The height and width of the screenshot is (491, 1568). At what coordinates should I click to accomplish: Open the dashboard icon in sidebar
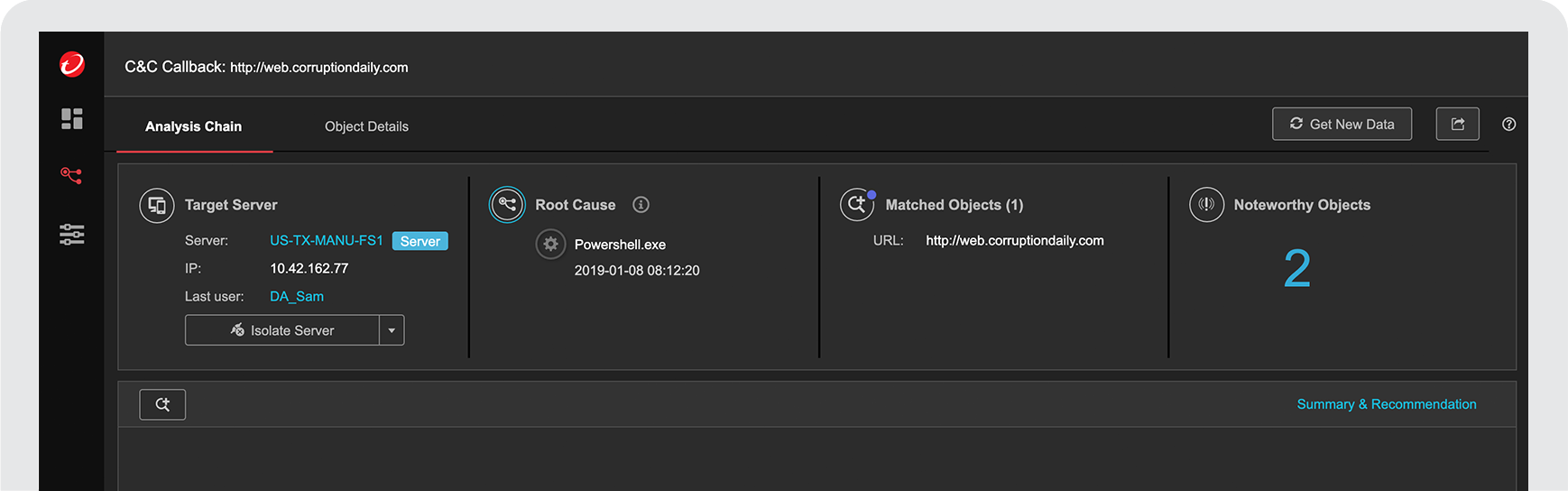tap(72, 119)
